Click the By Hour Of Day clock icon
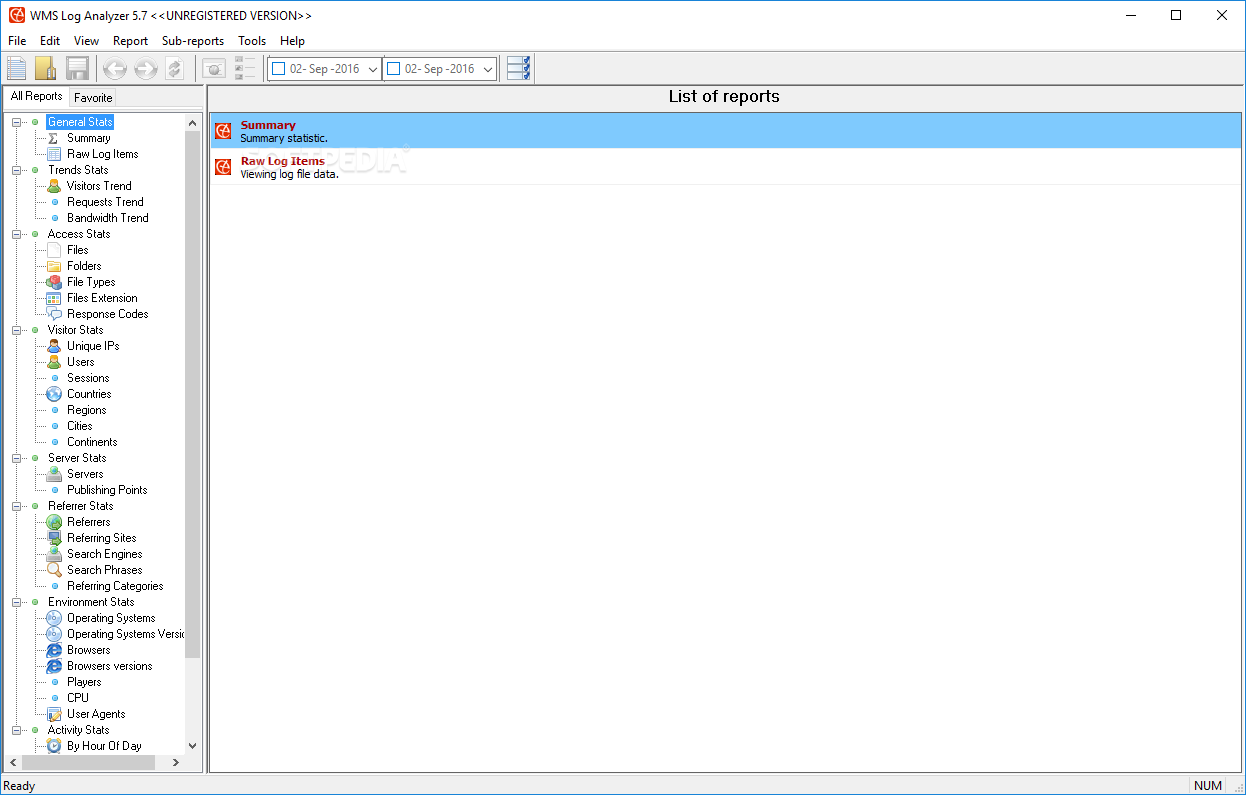The image size is (1246, 795). coord(54,746)
